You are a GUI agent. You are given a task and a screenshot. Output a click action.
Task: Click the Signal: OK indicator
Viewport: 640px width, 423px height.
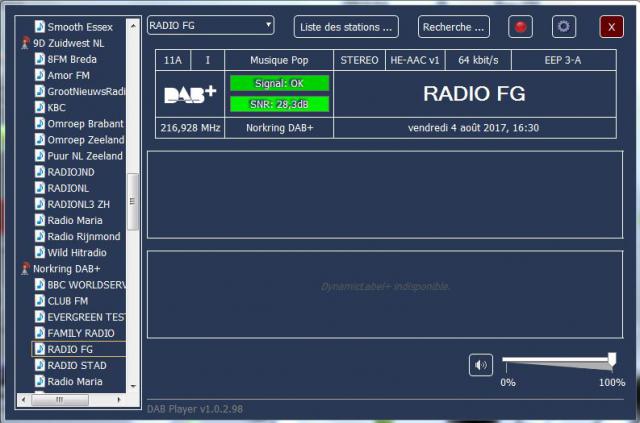tap(280, 83)
